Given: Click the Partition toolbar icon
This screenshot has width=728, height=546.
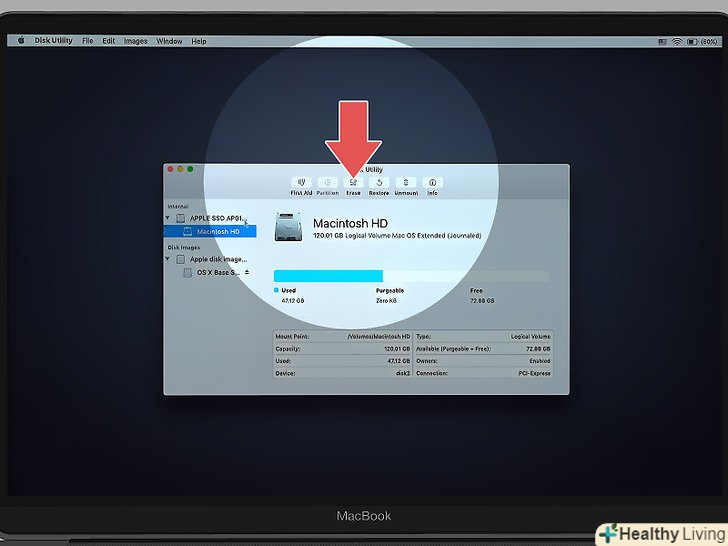Looking at the screenshot, I should tap(327, 182).
